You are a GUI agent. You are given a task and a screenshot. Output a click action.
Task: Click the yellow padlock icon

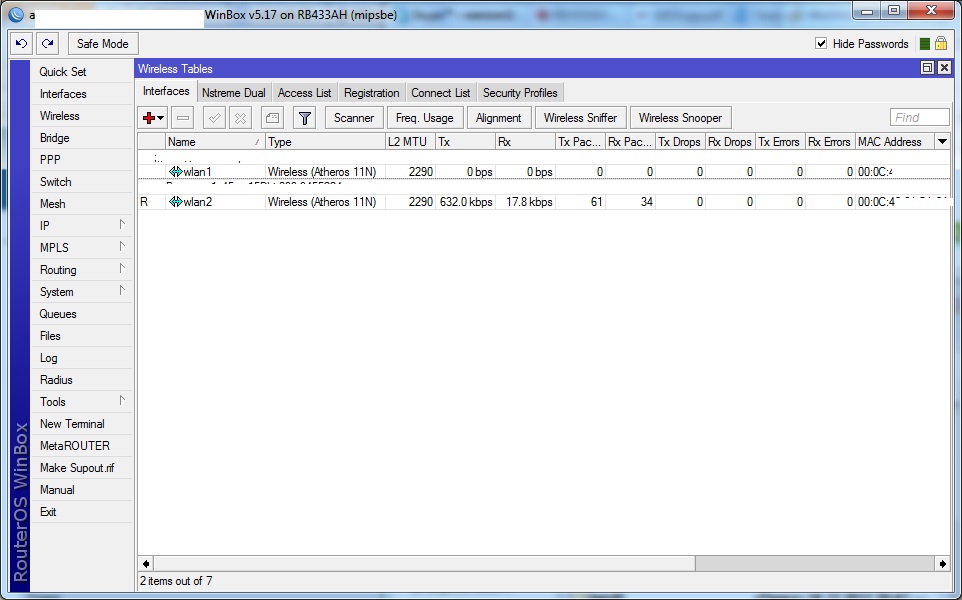coord(941,44)
